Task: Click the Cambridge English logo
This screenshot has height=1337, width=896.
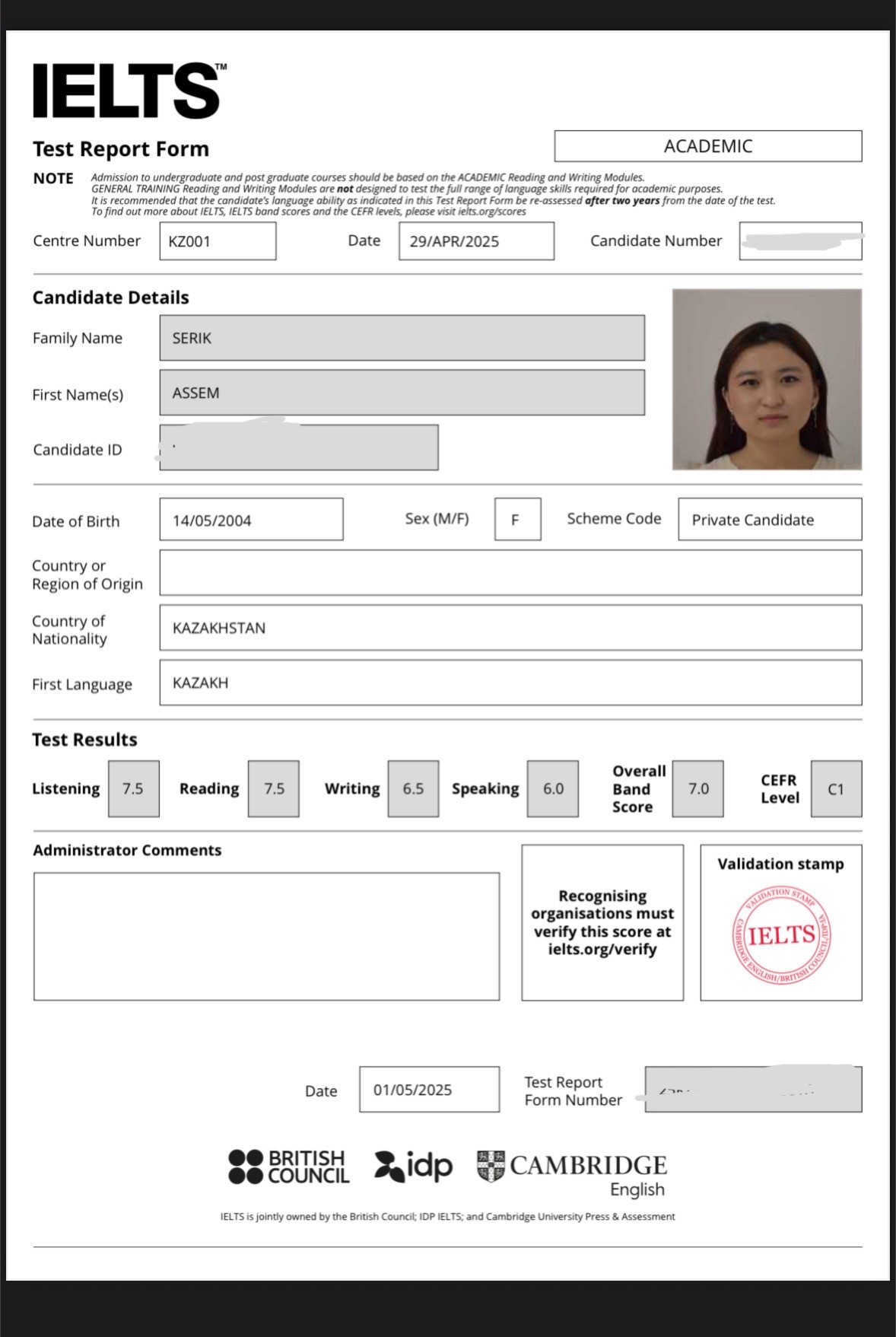Action: (x=572, y=1173)
